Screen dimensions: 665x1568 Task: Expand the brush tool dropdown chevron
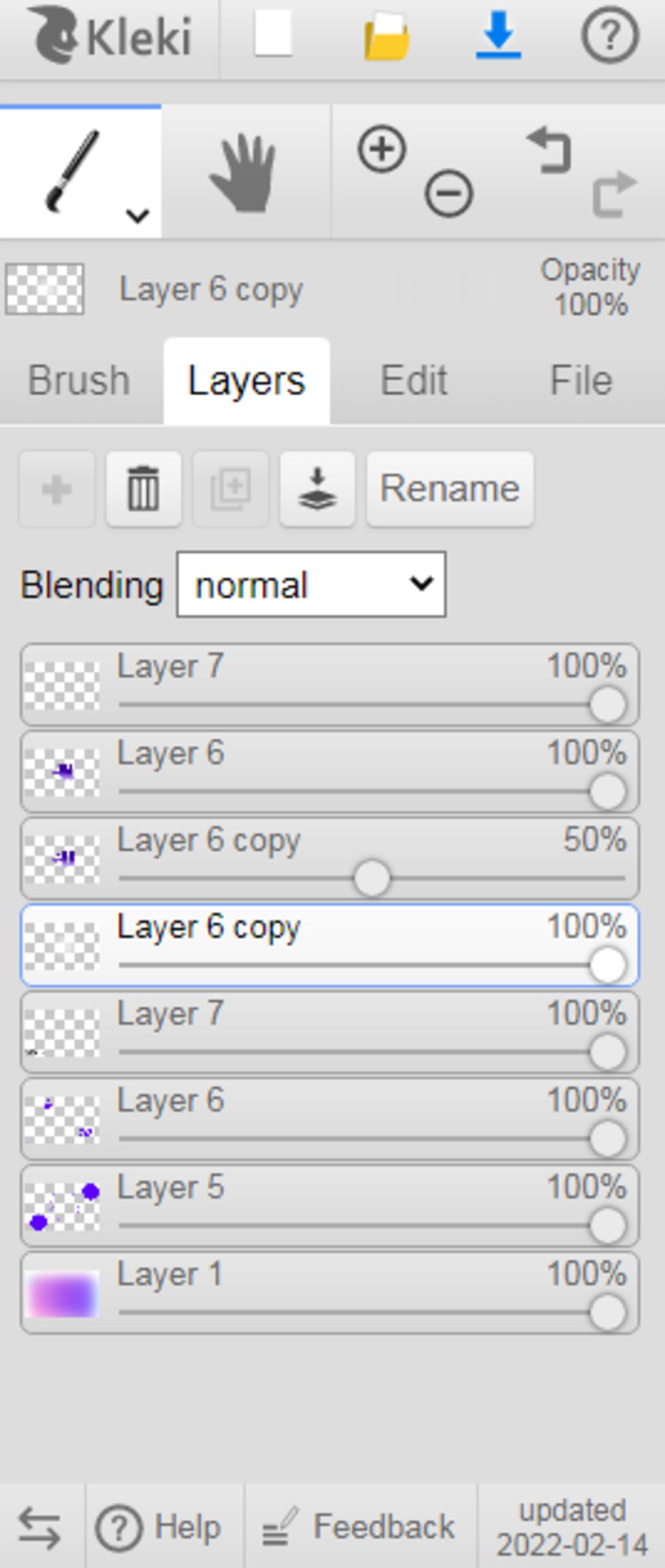click(138, 215)
